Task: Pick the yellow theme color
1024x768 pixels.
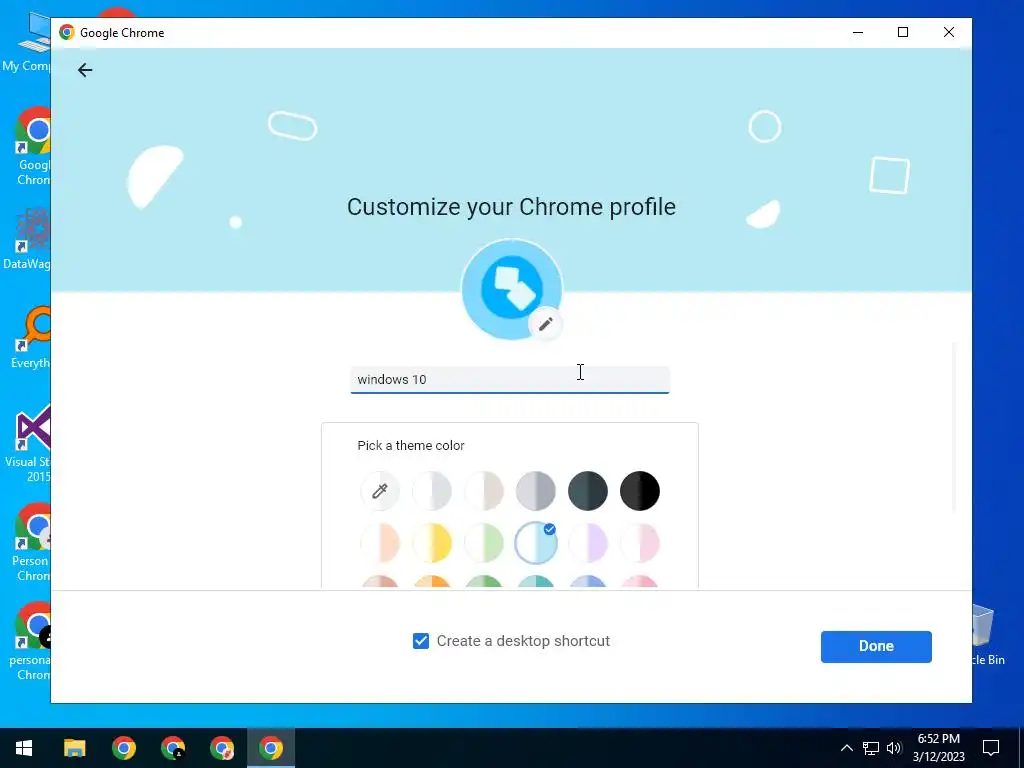Action: point(432,543)
